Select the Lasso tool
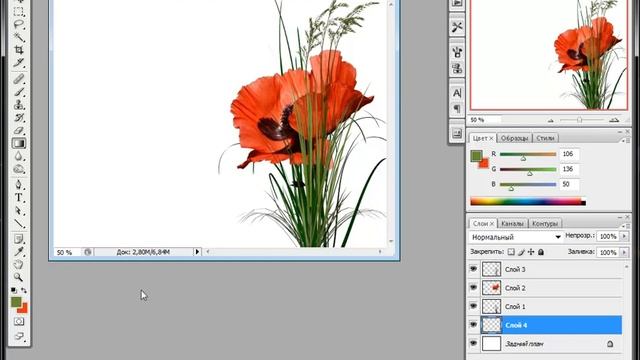 pos(19,24)
